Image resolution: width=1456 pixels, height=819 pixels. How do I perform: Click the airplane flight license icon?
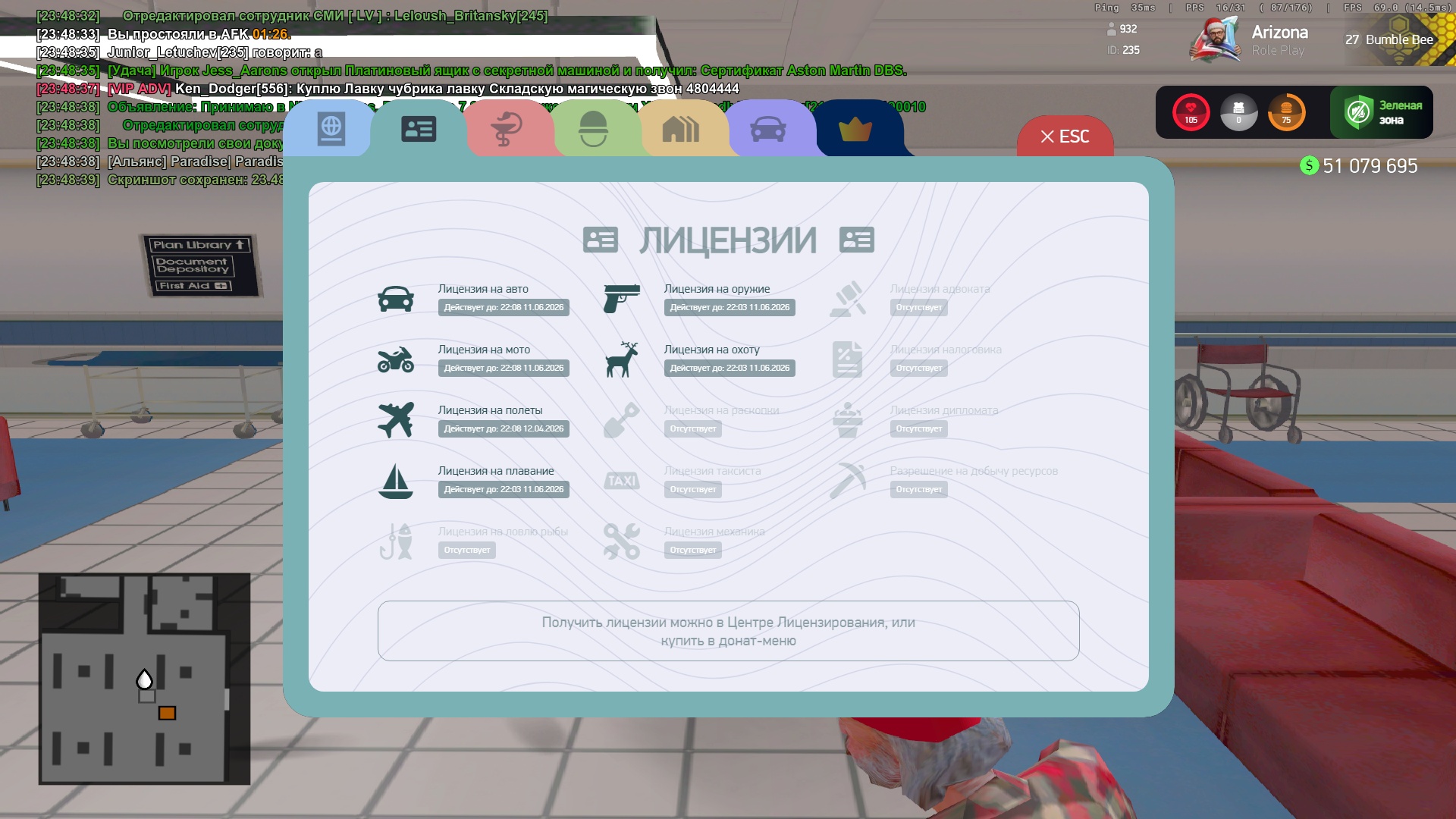click(396, 420)
